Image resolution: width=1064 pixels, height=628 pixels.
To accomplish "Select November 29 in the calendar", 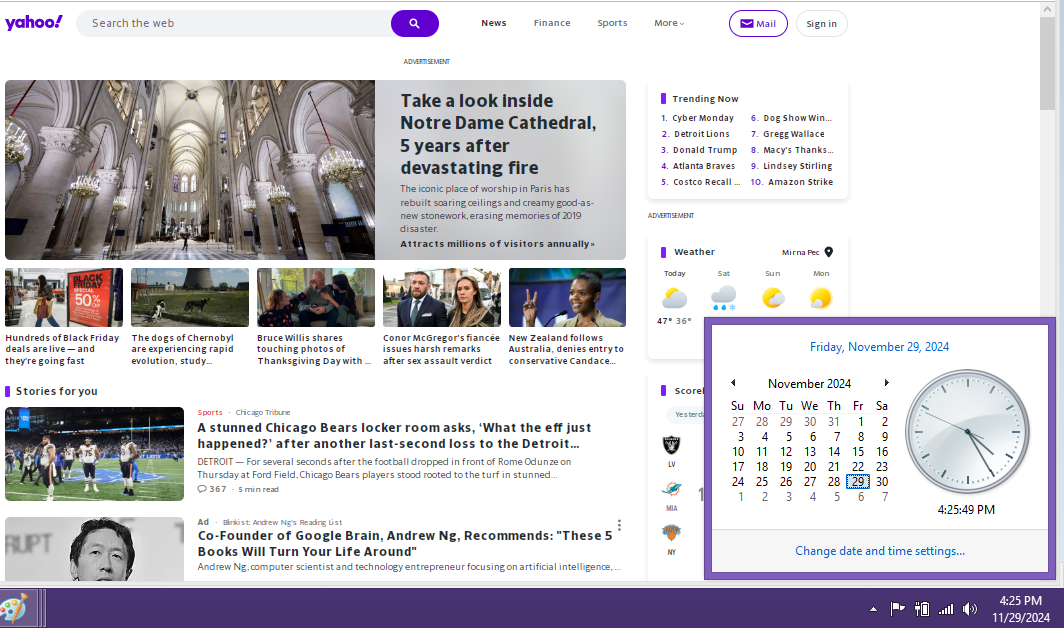I will point(858,481).
